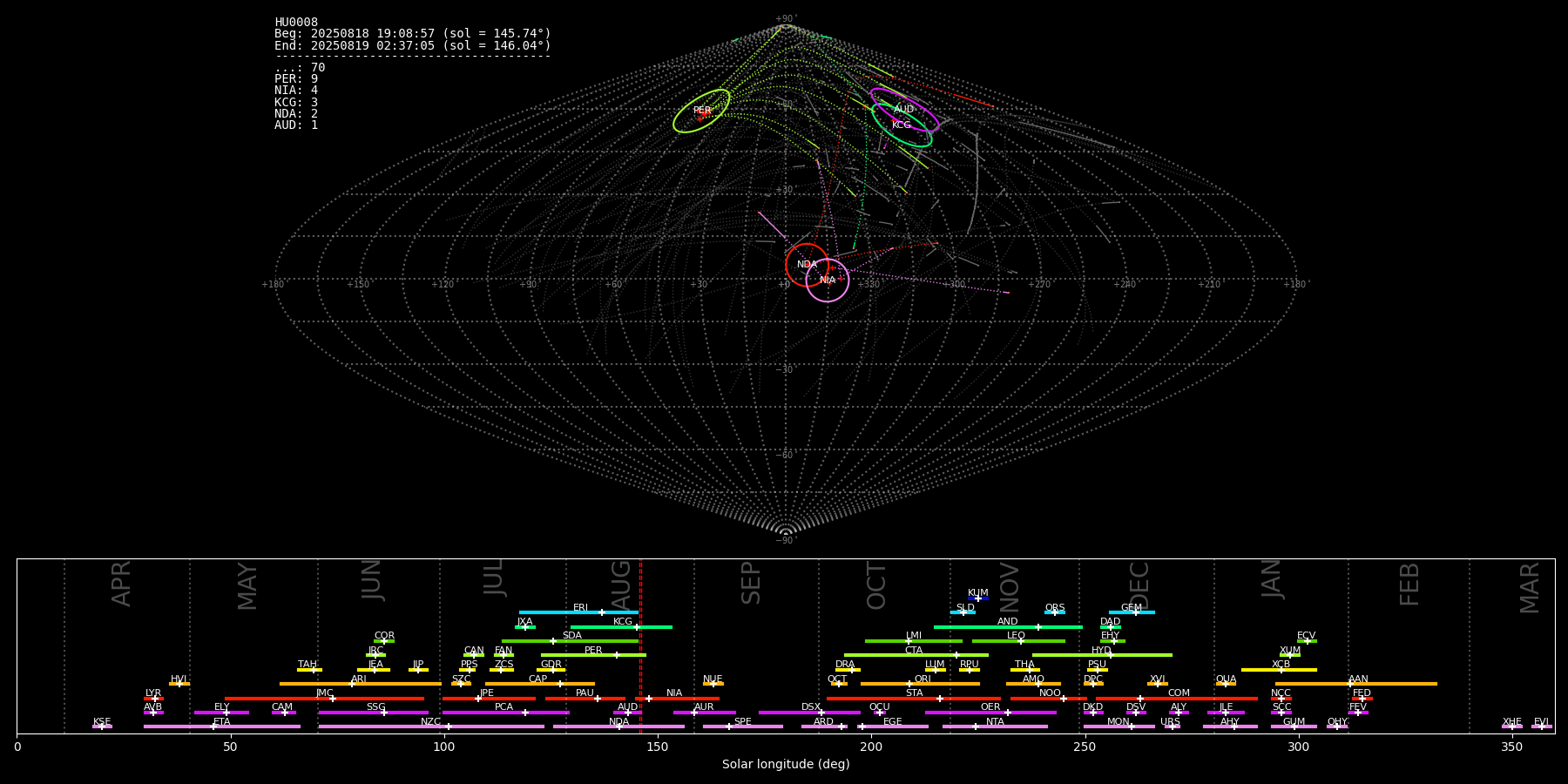This screenshot has width=1568, height=784.
Task: Click the 'Solar longitude (deg)' axis title
Action: pos(786,765)
